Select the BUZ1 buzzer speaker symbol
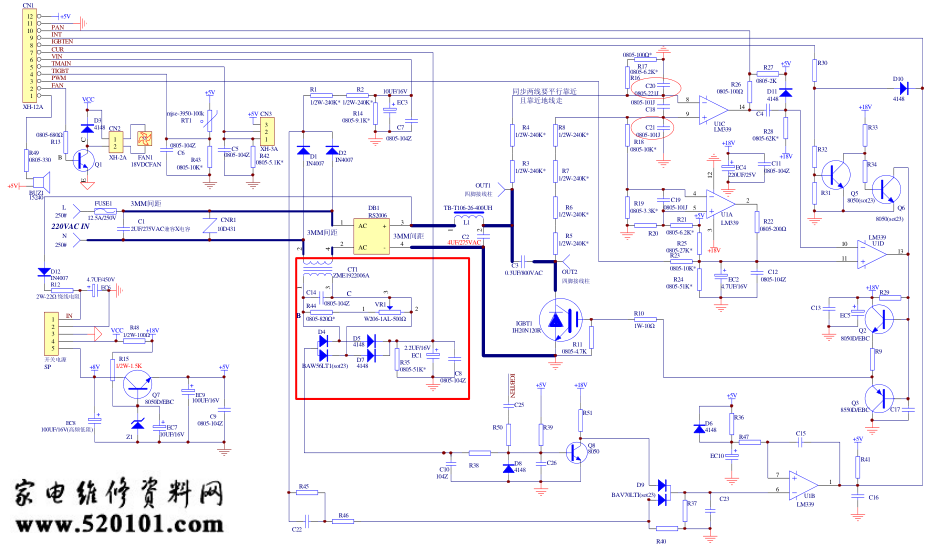 35,183
